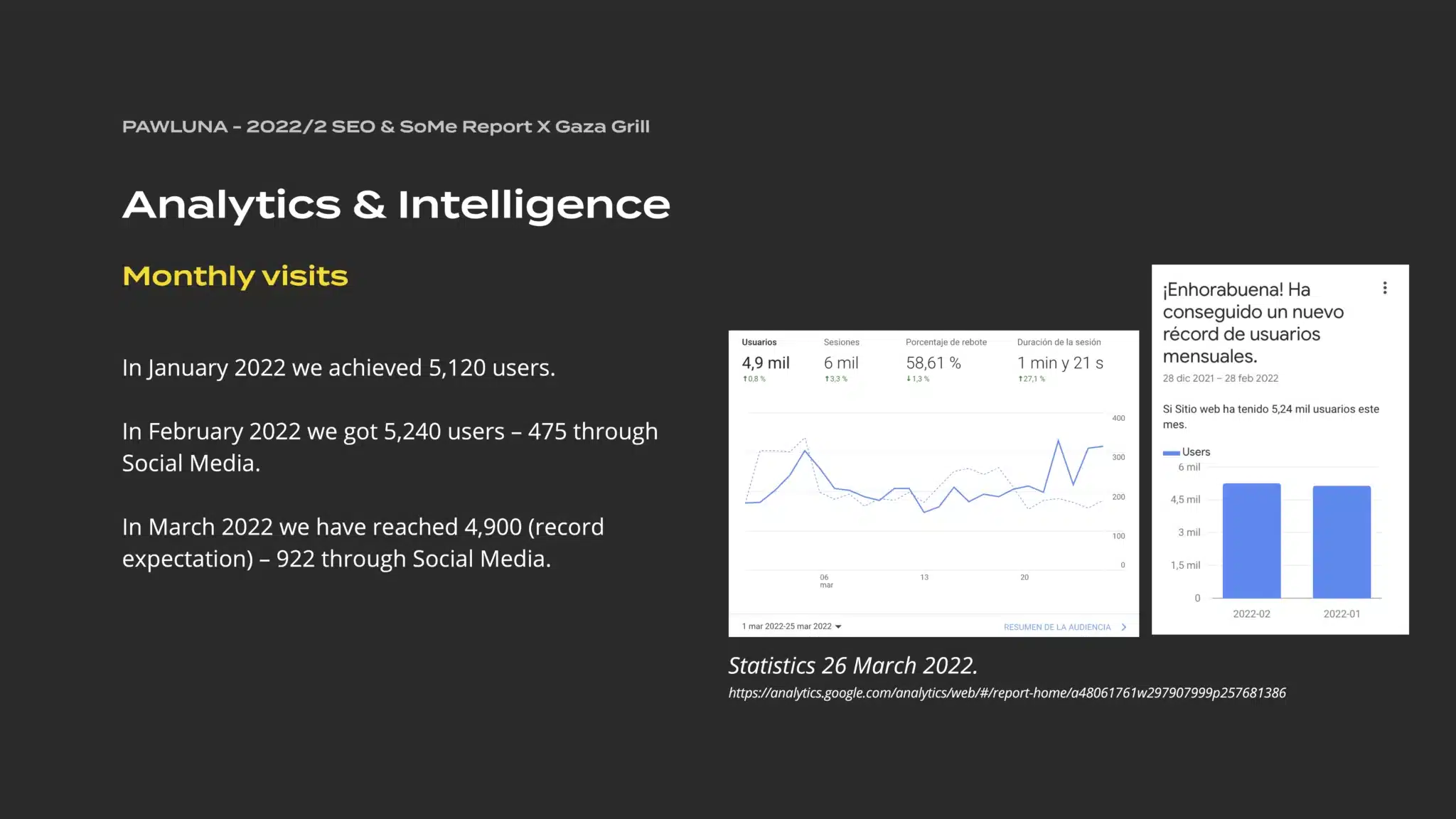Viewport: 1456px width, 819px height.
Task: Click the 2022-02 blue bar
Action: click(1251, 540)
